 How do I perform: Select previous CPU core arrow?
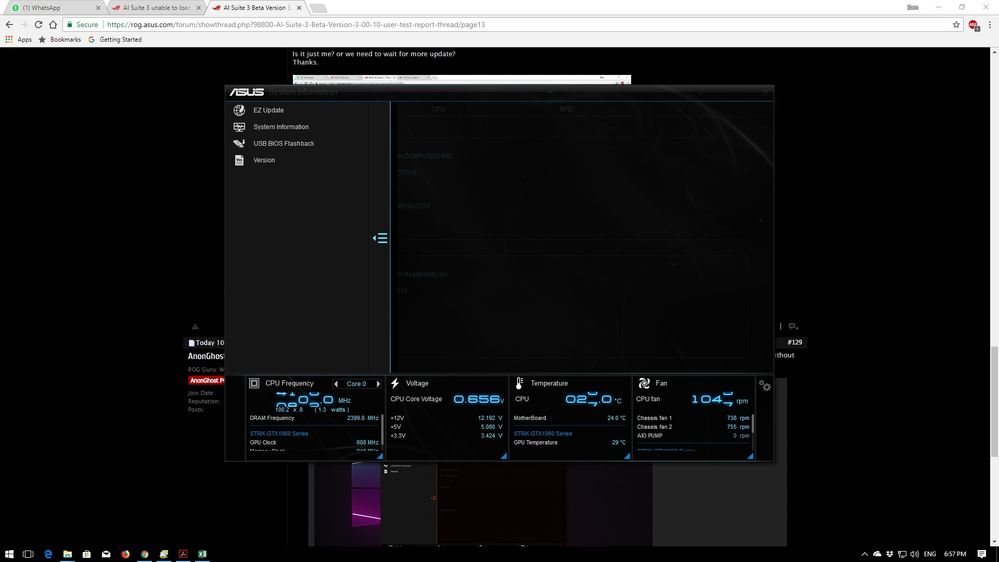(x=336, y=384)
